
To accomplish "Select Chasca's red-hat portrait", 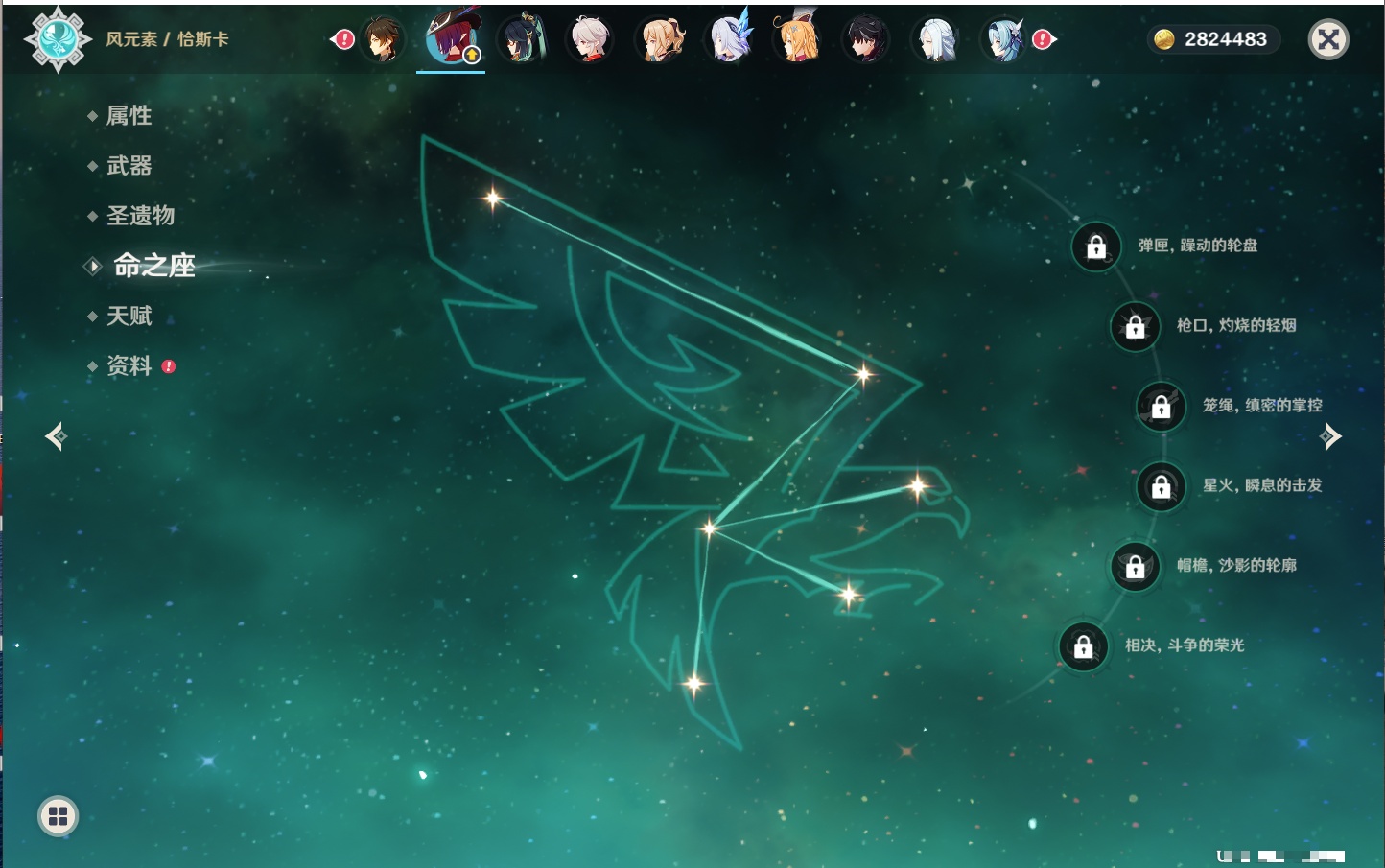I will pyautogui.click(x=451, y=39).
